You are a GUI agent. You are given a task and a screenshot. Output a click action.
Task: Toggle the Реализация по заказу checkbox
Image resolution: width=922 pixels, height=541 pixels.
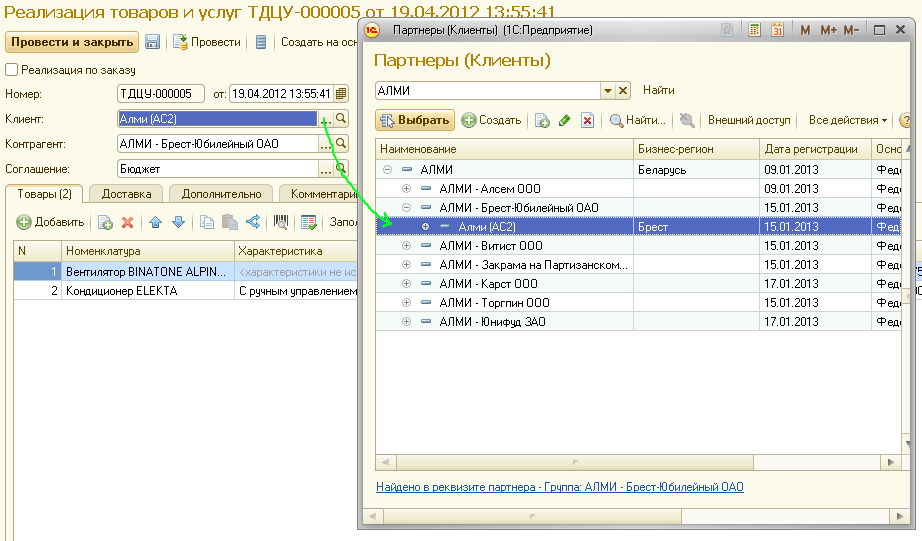(12, 70)
